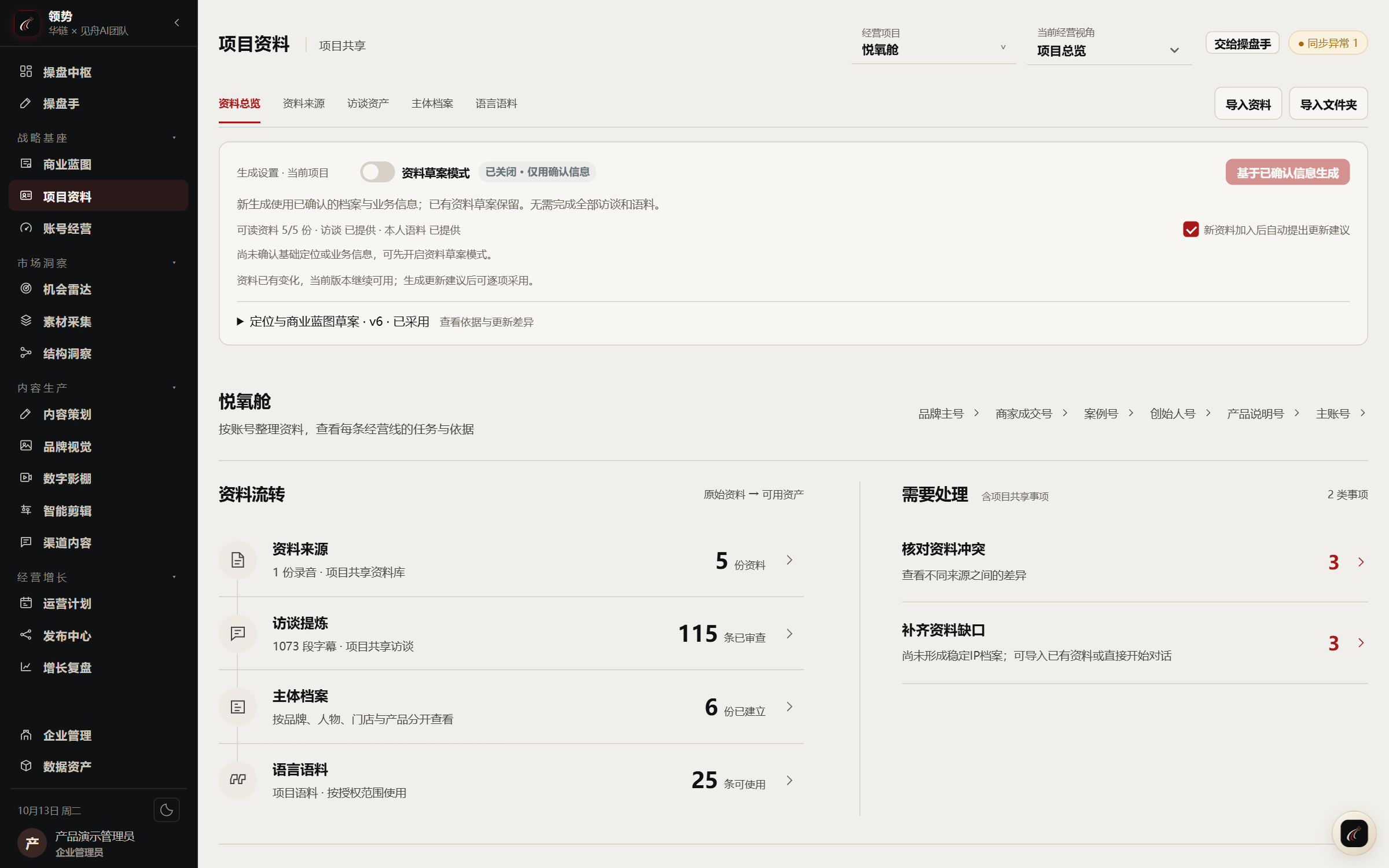
Task: Click 导入资料 button
Action: coord(1248,104)
